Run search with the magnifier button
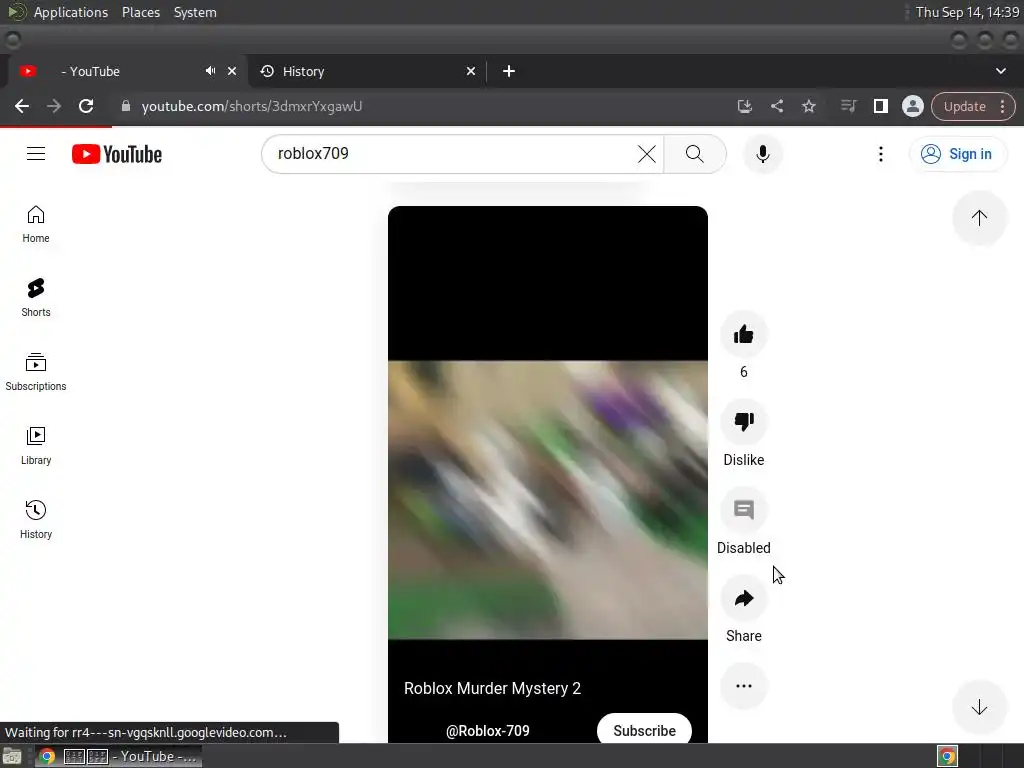This screenshot has height=768, width=1024. [695, 154]
